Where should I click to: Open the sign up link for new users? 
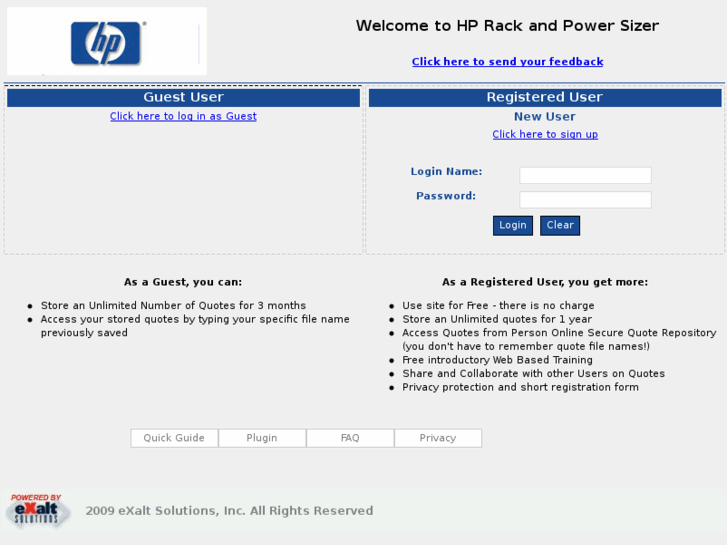pyautogui.click(x=545, y=134)
